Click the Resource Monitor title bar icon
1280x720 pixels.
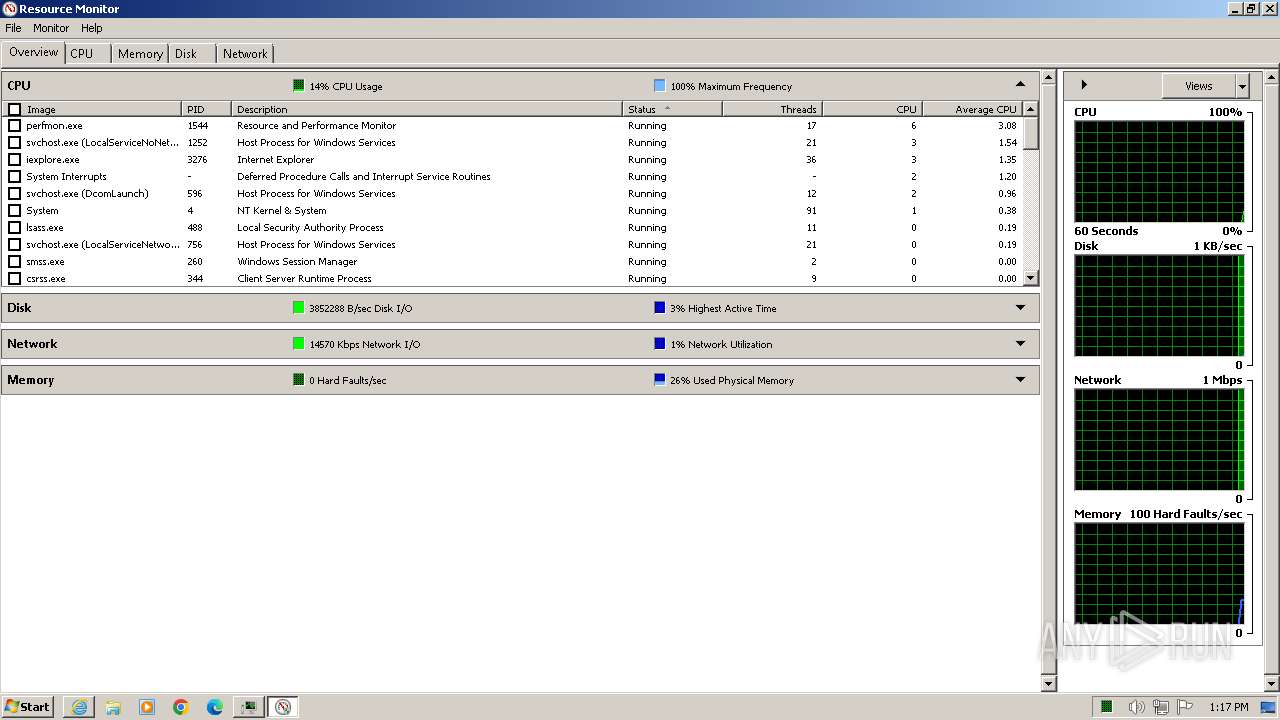pos(10,9)
